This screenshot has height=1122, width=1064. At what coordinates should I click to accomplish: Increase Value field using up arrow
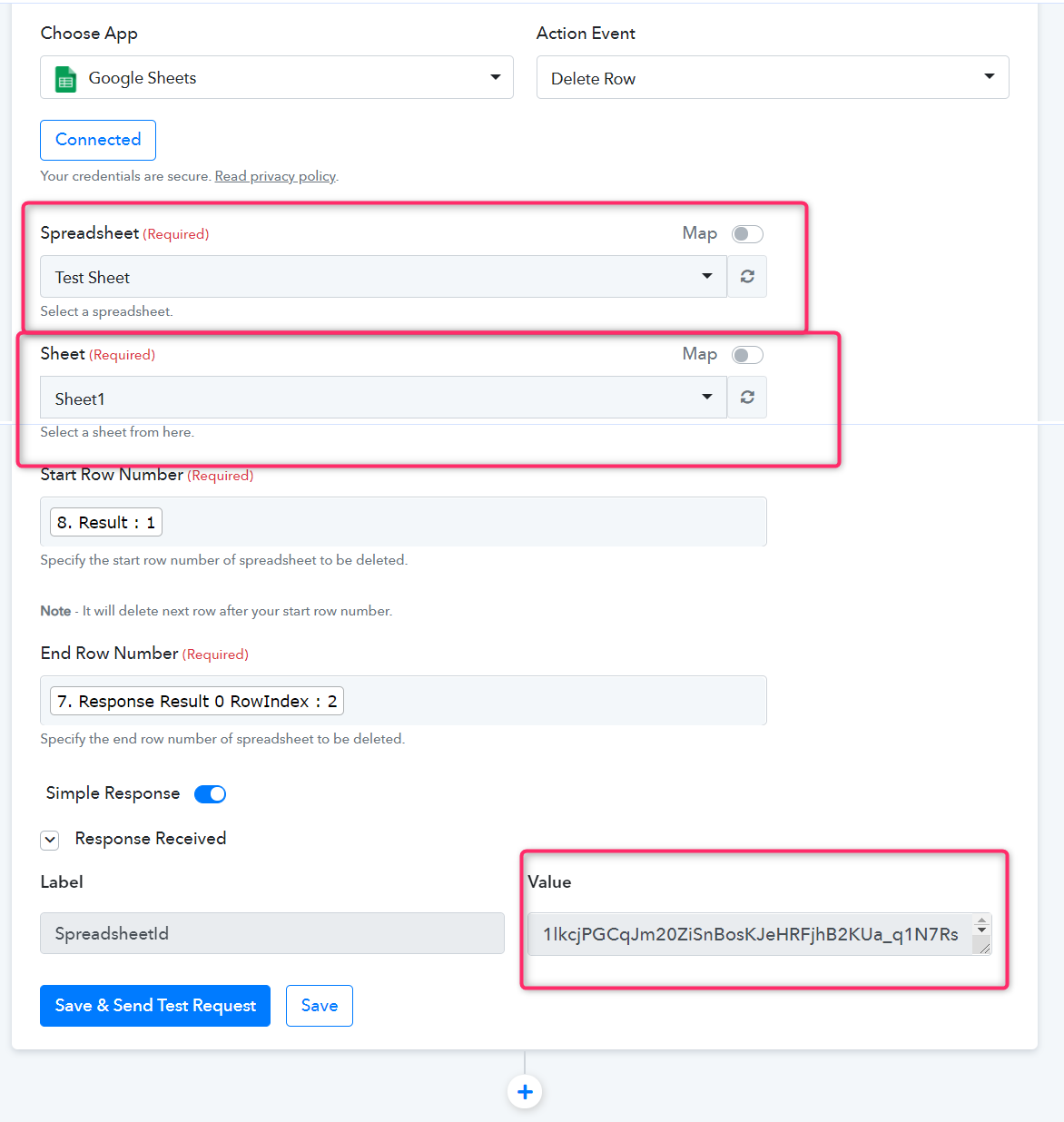point(981,920)
